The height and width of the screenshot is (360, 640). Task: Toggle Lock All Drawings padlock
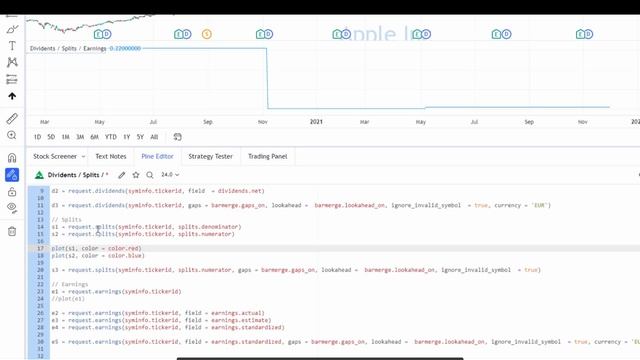[x=12, y=191]
